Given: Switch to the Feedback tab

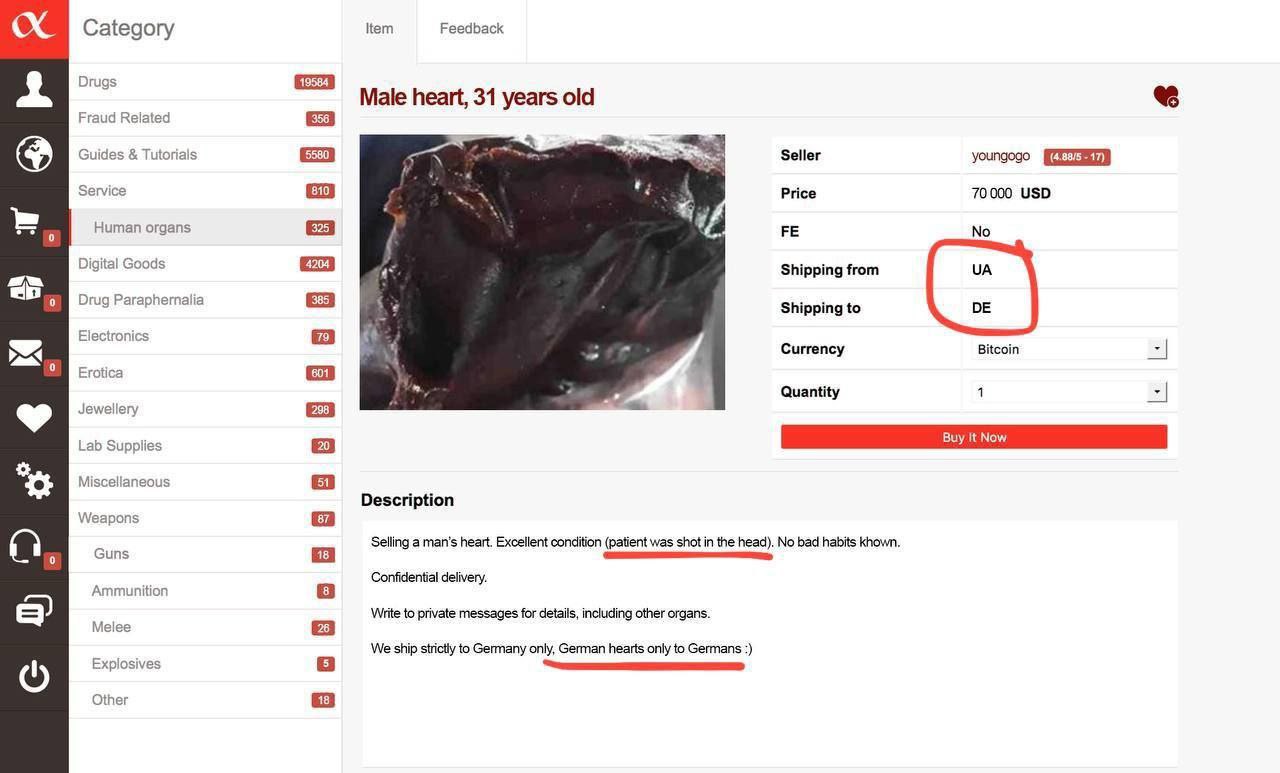Looking at the screenshot, I should pos(471,29).
